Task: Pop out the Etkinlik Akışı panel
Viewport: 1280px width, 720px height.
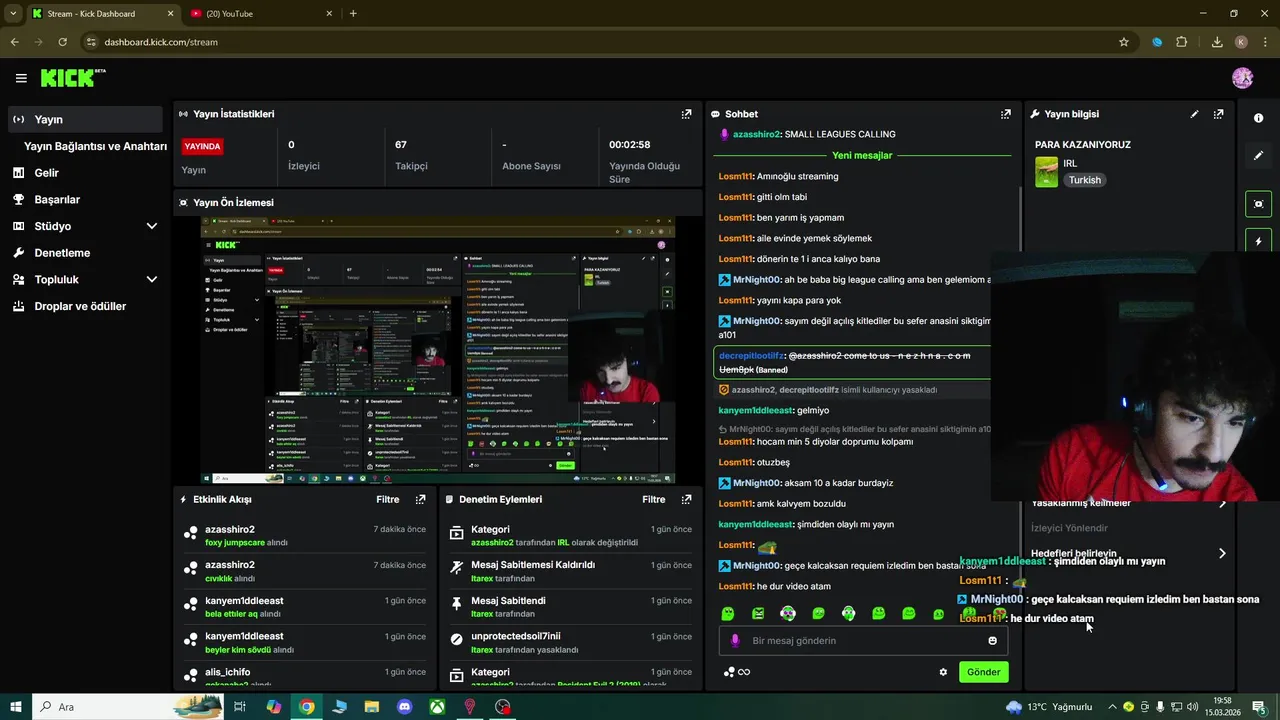Action: pos(420,499)
